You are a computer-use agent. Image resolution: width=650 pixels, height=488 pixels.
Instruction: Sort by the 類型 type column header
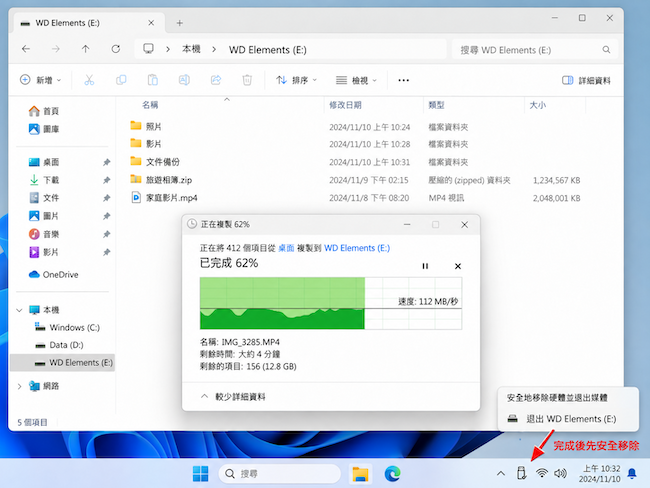click(436, 105)
